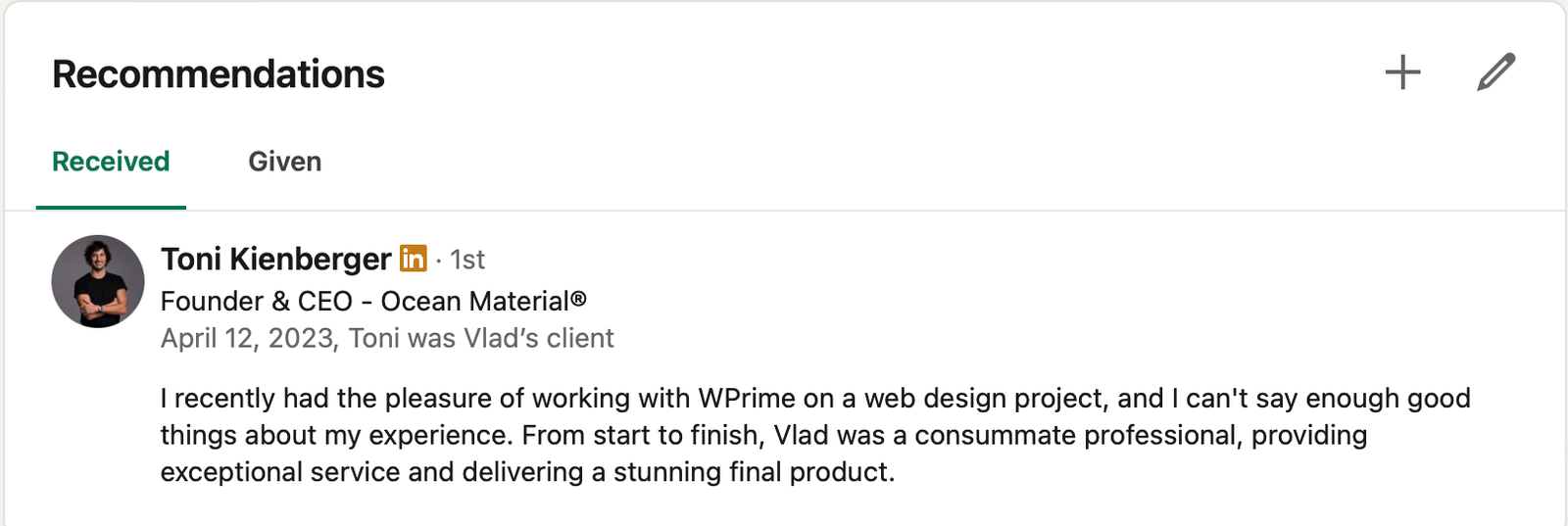Screen dimensions: 1568x526
Task: Click the Founder & CEO headline text
Action: [x=256, y=301]
